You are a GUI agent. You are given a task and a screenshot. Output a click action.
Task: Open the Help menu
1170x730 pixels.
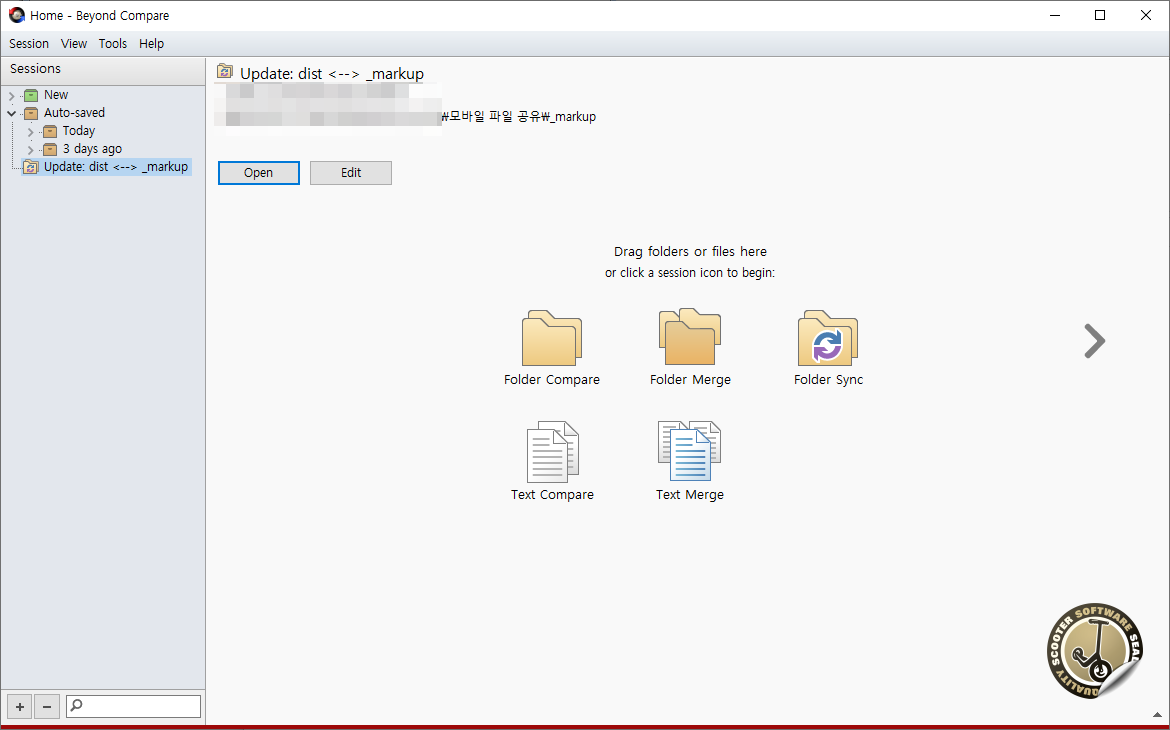click(151, 43)
